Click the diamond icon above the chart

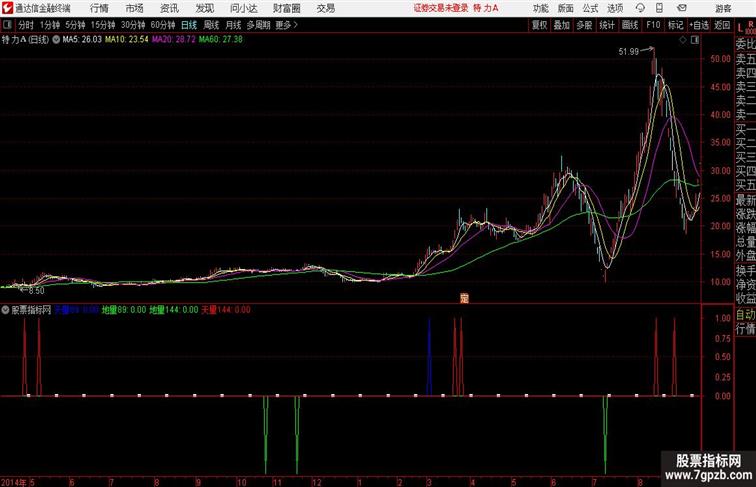coord(683,40)
